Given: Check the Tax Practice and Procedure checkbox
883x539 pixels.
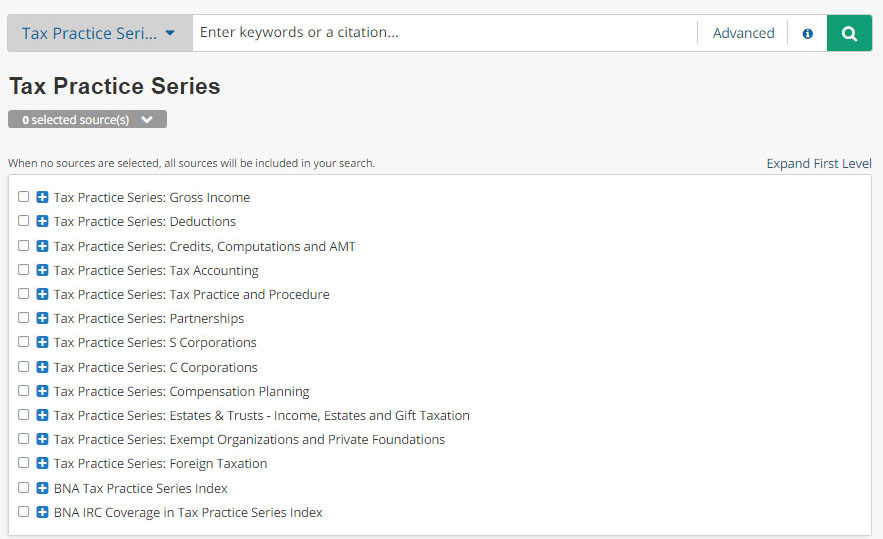Looking at the screenshot, I should pyautogui.click(x=24, y=294).
